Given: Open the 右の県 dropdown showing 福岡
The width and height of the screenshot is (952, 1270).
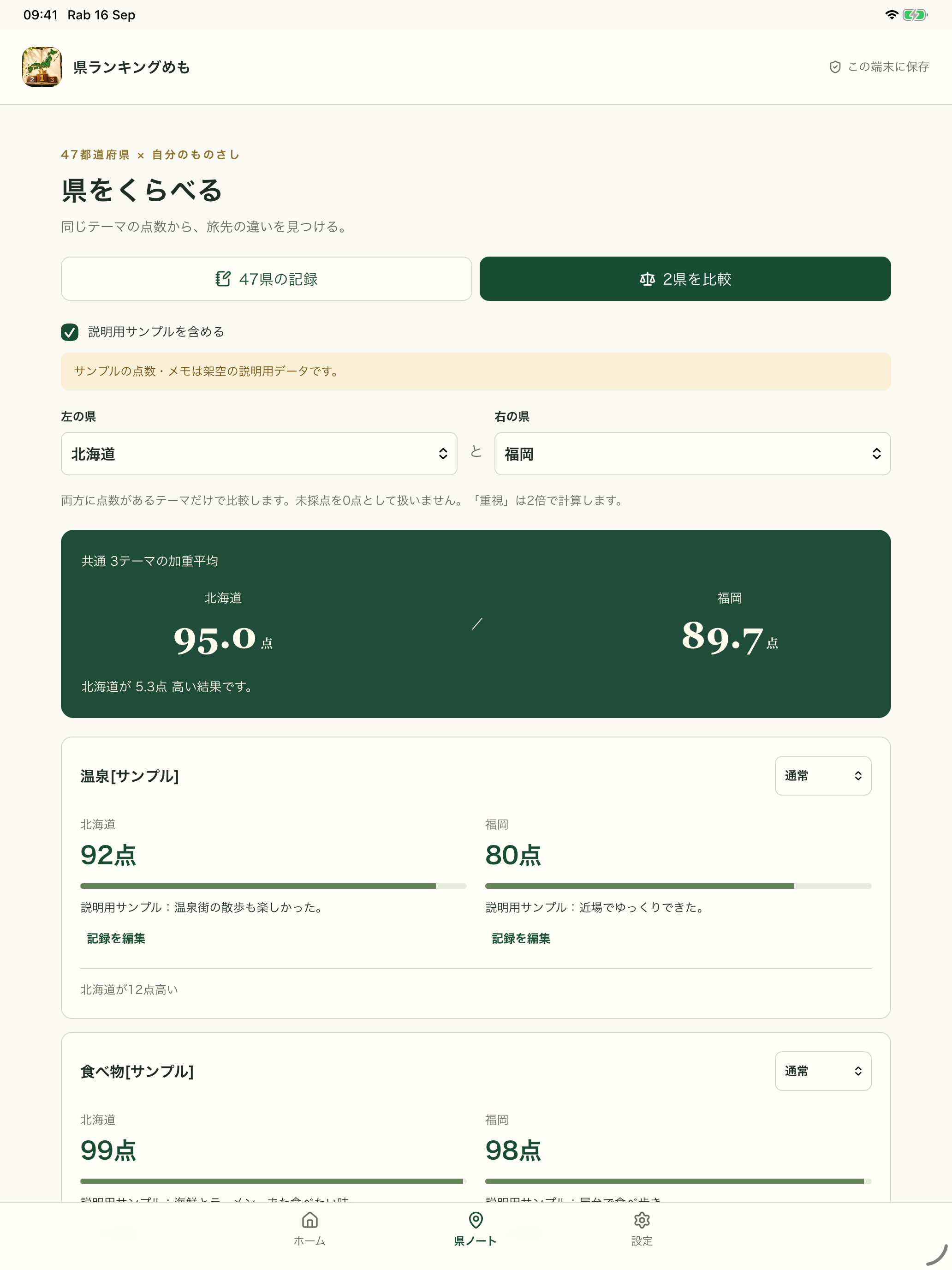Looking at the screenshot, I should point(692,454).
